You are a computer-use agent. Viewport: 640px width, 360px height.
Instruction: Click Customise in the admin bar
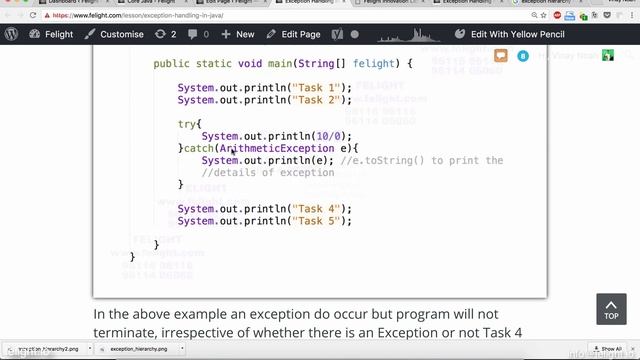(x=114, y=34)
